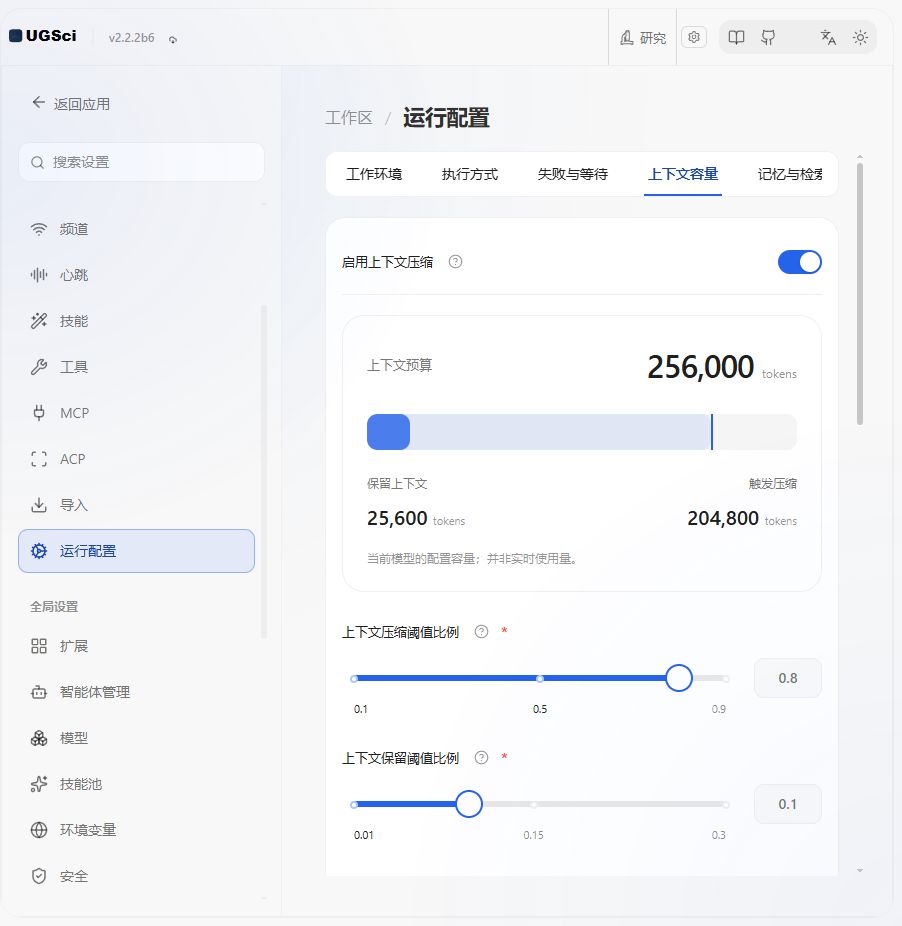The height and width of the screenshot is (926, 902).
Task: Click the 保留上下文 label
Action: tap(397, 484)
